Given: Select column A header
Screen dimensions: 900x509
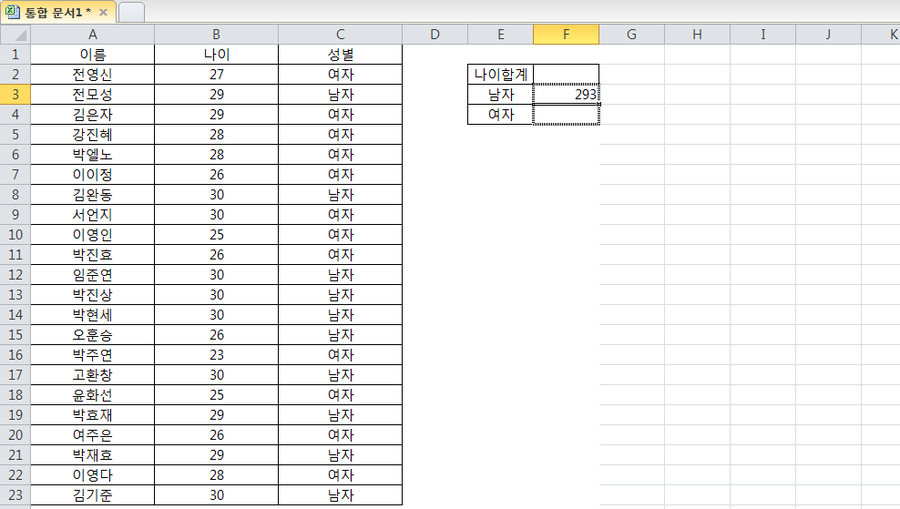Looking at the screenshot, I should [92, 34].
